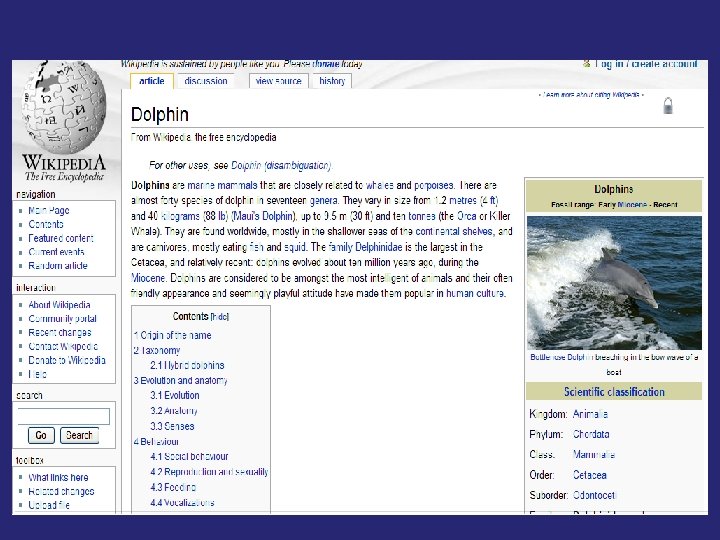Open Contact Wikipedia link
This screenshot has width=720, height=540.
coord(63,346)
